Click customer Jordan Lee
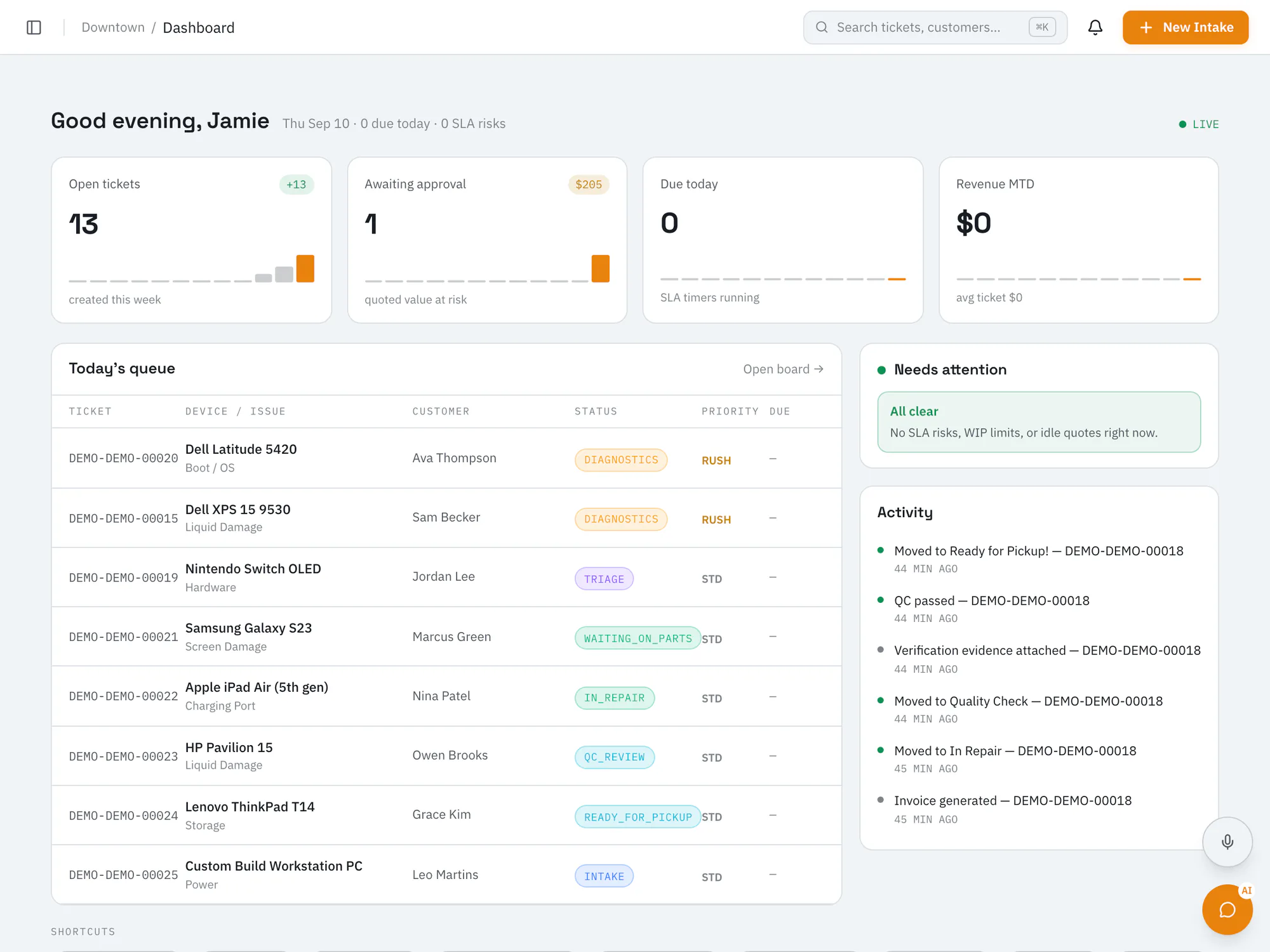Screen dimensions: 1270x952 443,576
